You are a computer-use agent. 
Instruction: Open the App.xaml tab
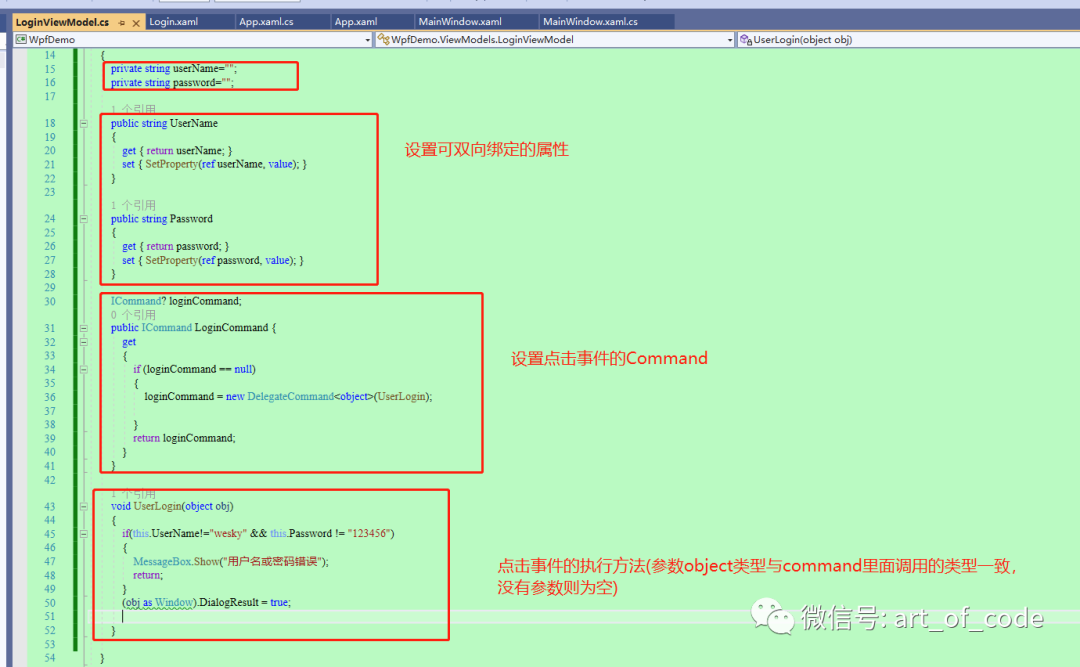pyautogui.click(x=356, y=22)
